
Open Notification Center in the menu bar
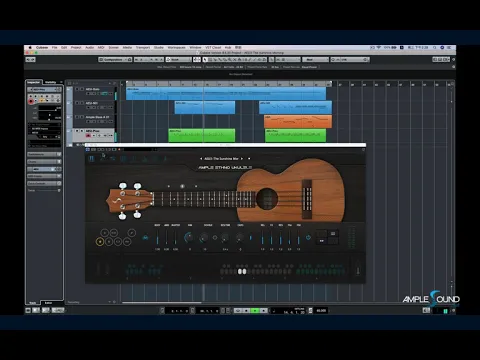tap(449, 48)
